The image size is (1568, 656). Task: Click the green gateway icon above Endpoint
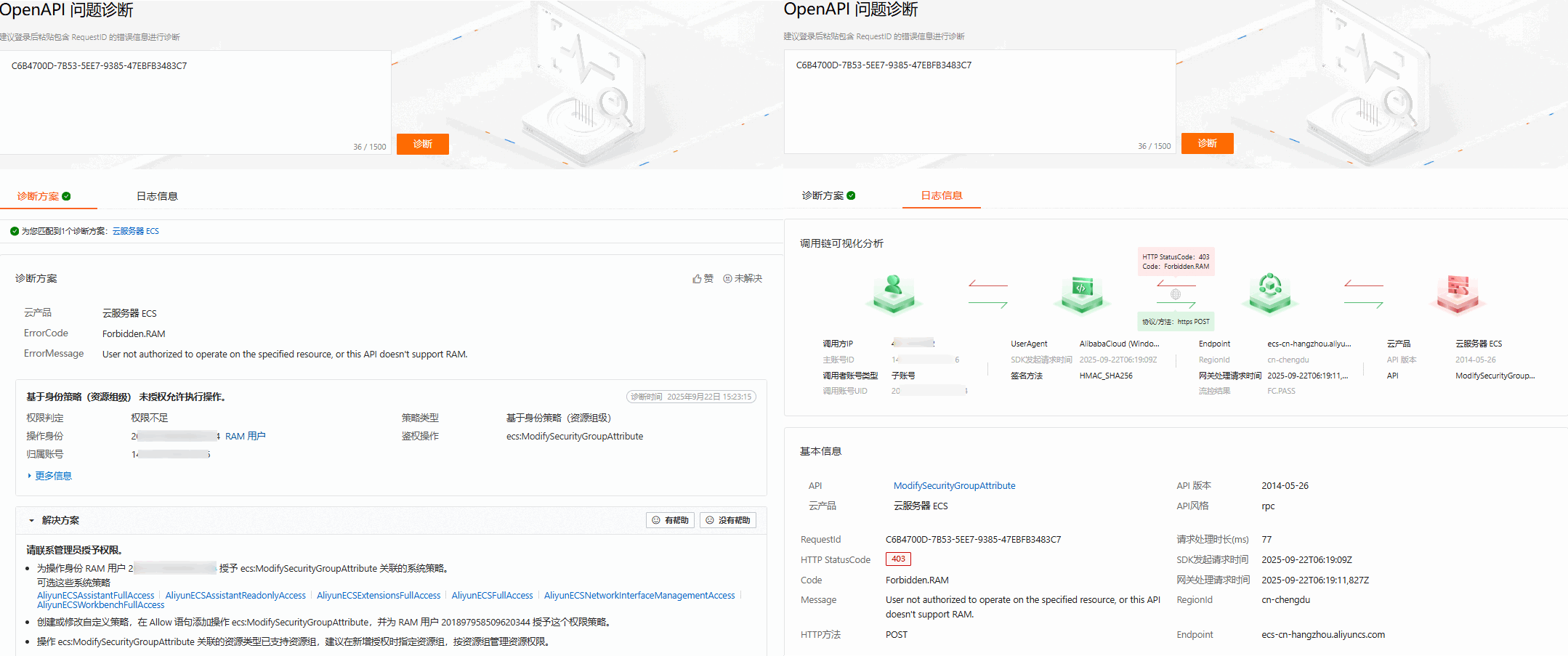click(x=1269, y=293)
